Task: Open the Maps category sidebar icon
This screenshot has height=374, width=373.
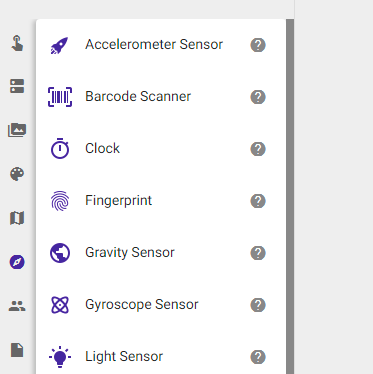Action: [x=17, y=218]
